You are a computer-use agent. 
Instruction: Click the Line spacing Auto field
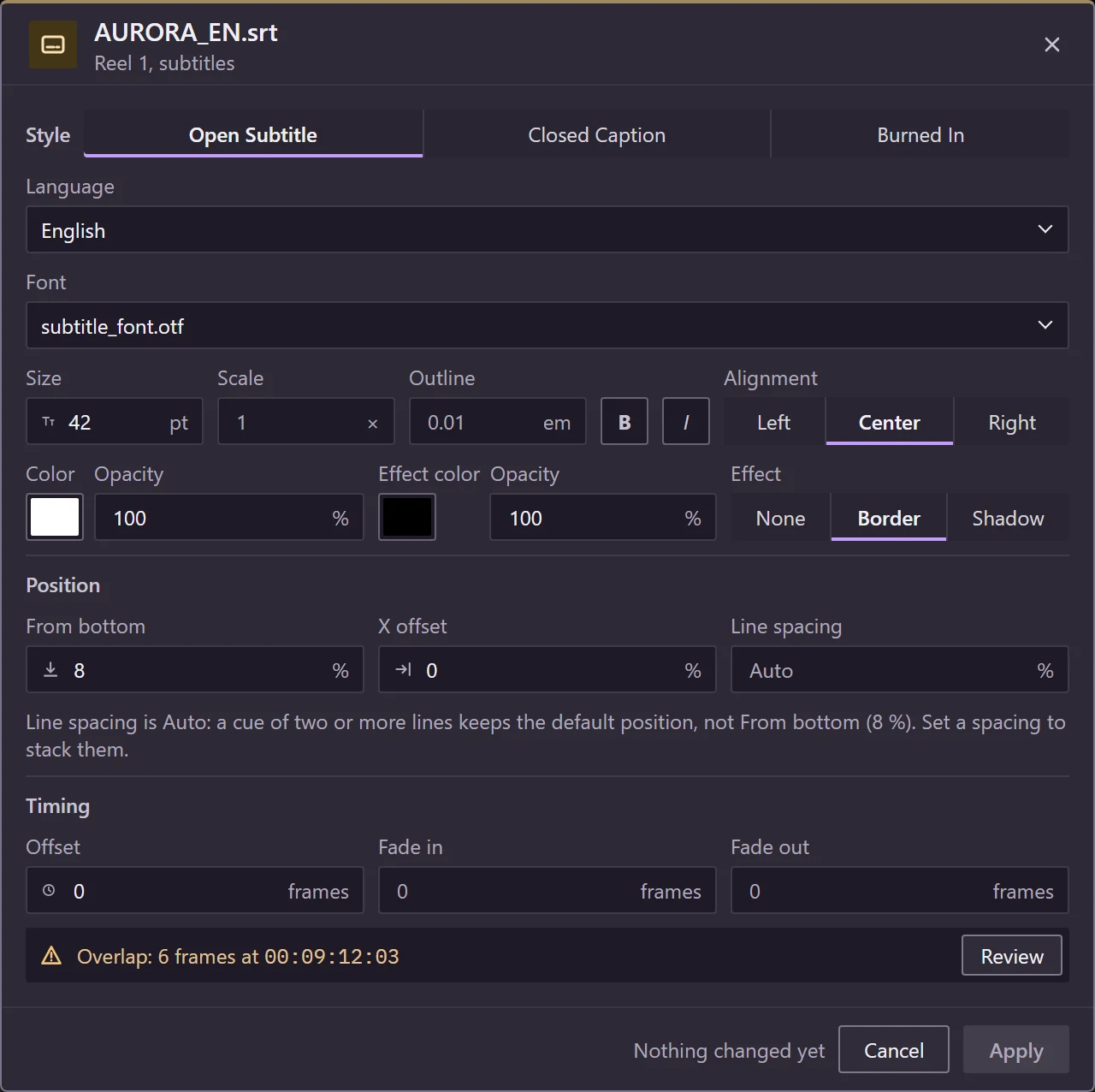click(x=900, y=669)
